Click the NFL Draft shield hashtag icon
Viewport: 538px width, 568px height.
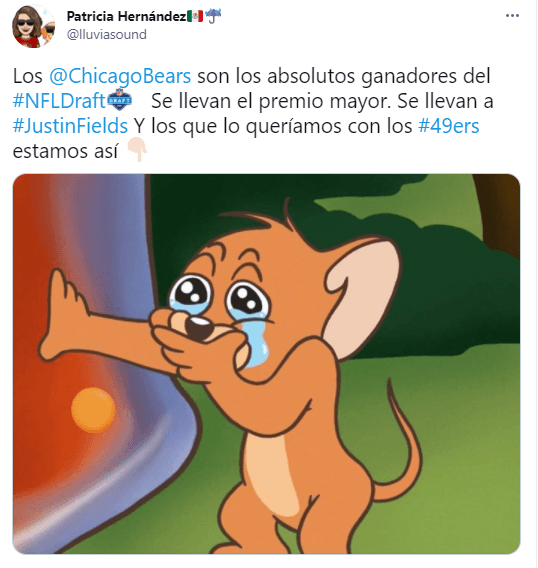[120, 100]
